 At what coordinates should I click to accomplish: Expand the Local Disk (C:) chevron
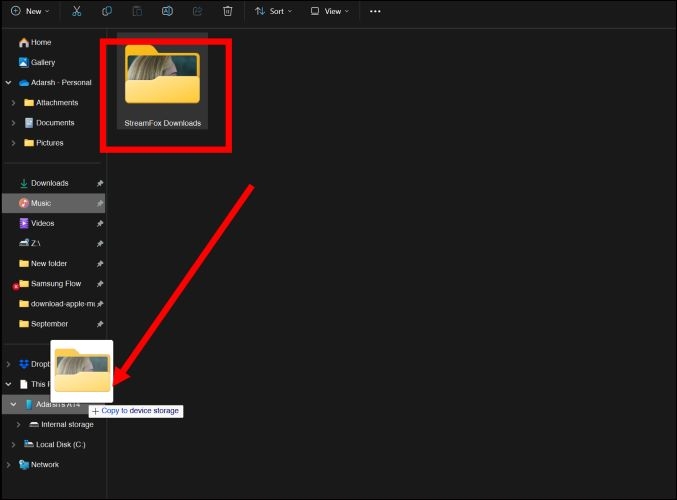13,445
